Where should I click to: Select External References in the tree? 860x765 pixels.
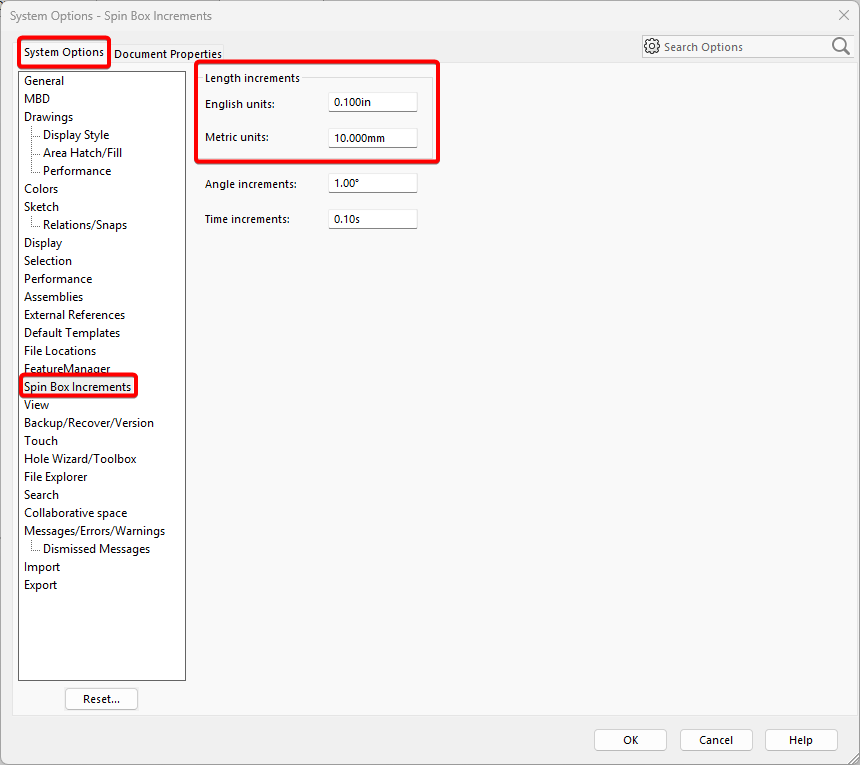(x=75, y=315)
